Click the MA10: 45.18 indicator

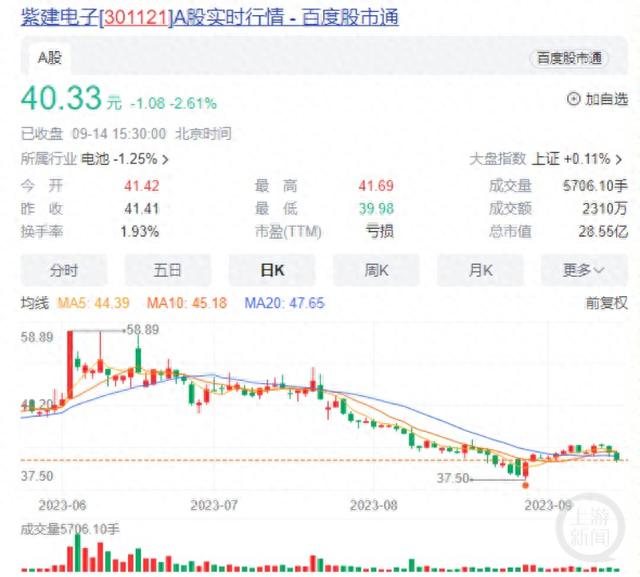coord(187,303)
